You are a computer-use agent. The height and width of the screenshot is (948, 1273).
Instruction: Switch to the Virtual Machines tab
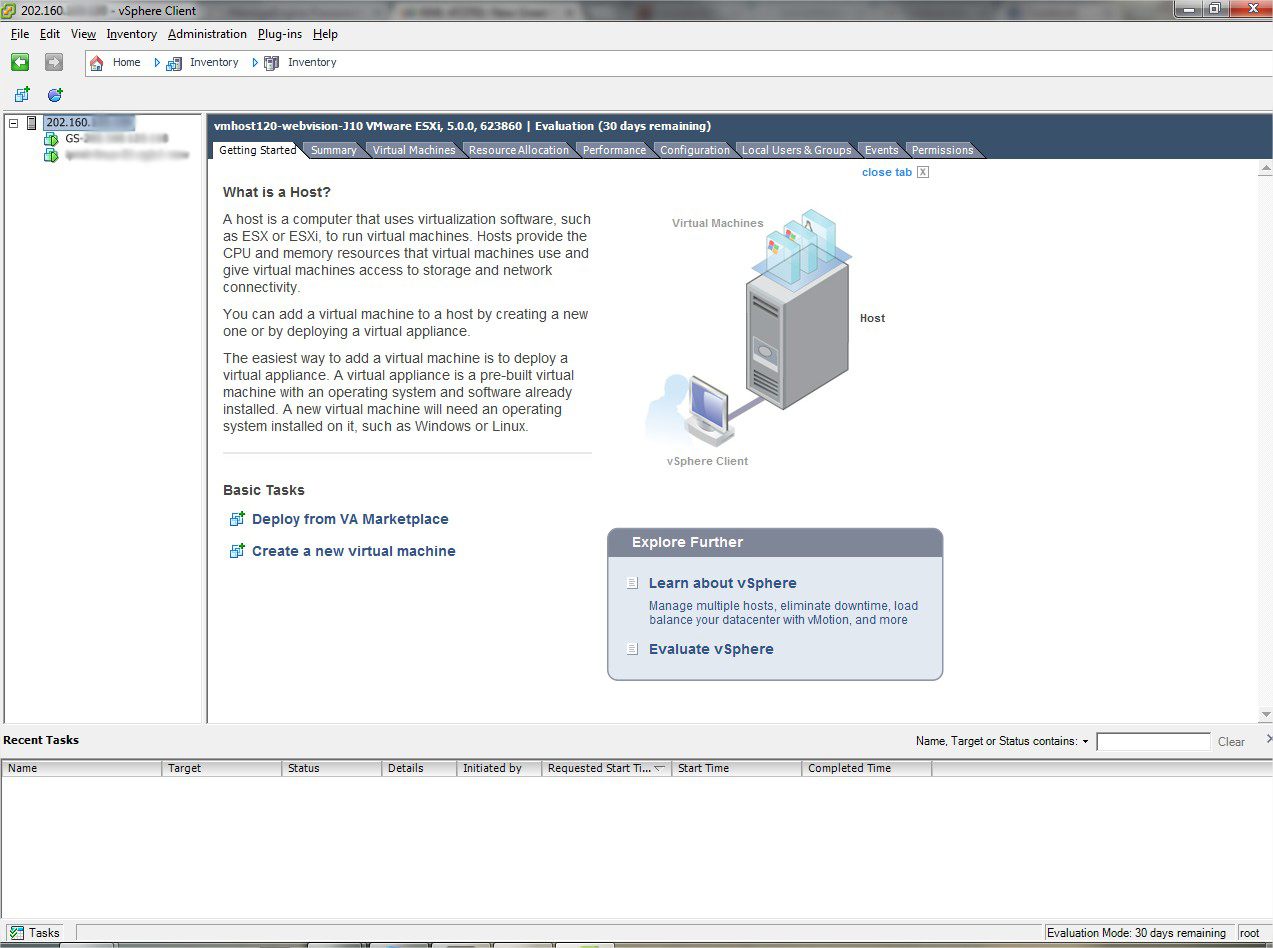click(414, 150)
